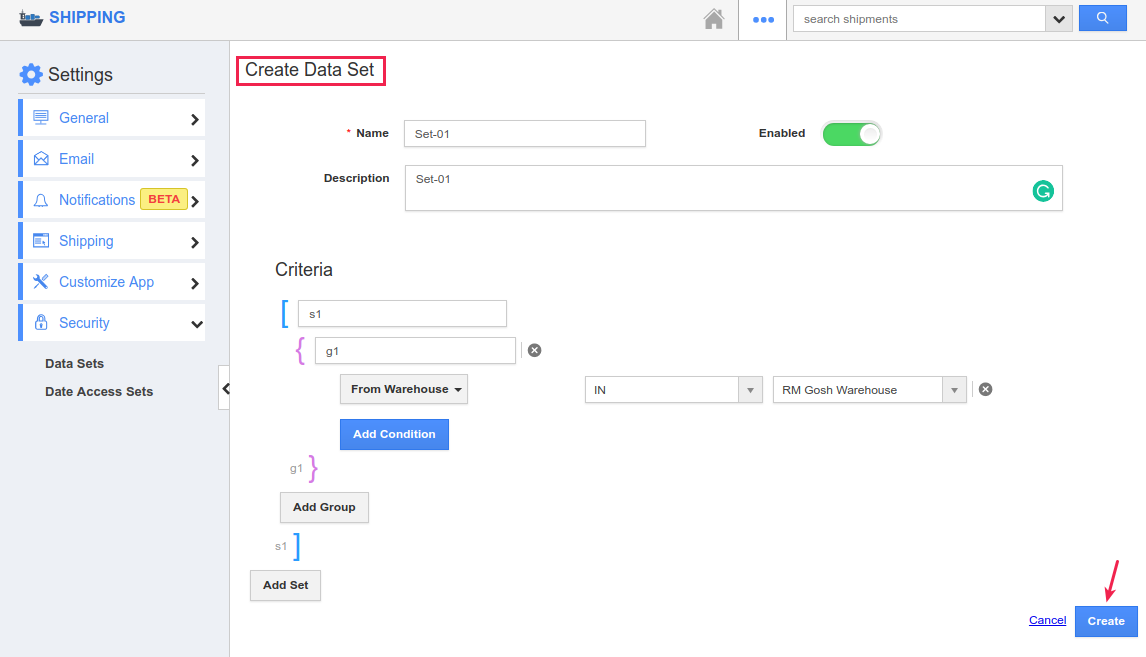Expand the search shipments dropdown arrow
The width and height of the screenshot is (1146, 657).
point(1059,19)
